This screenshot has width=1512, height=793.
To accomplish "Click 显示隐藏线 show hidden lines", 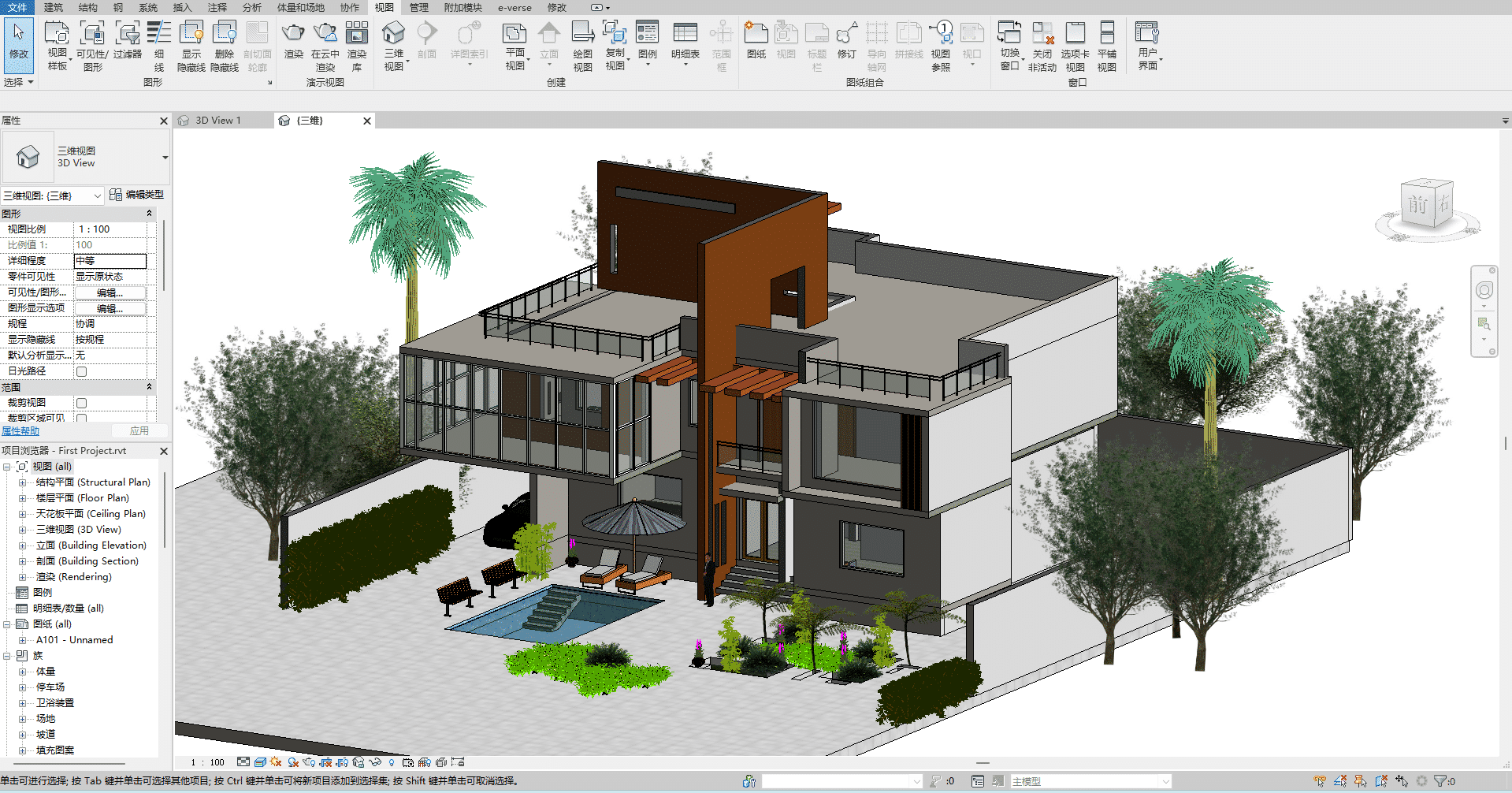I will tap(191, 46).
